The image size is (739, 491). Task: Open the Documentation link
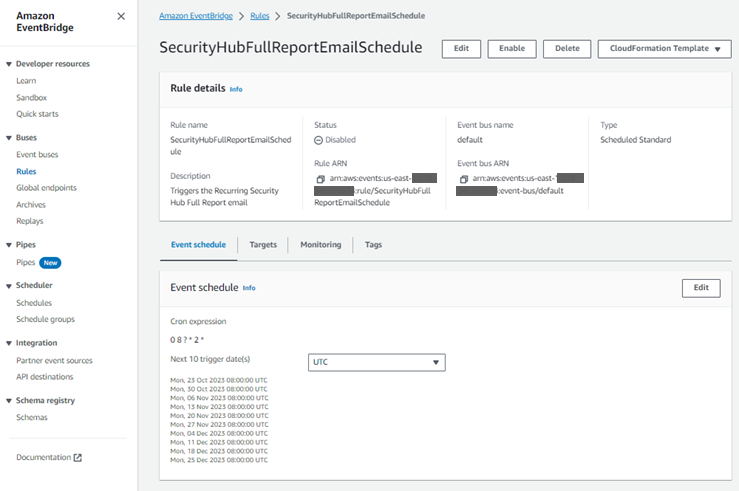click(x=43, y=458)
